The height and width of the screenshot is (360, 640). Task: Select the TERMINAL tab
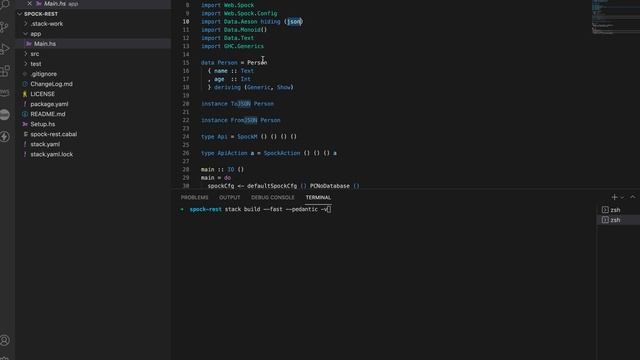(318, 198)
